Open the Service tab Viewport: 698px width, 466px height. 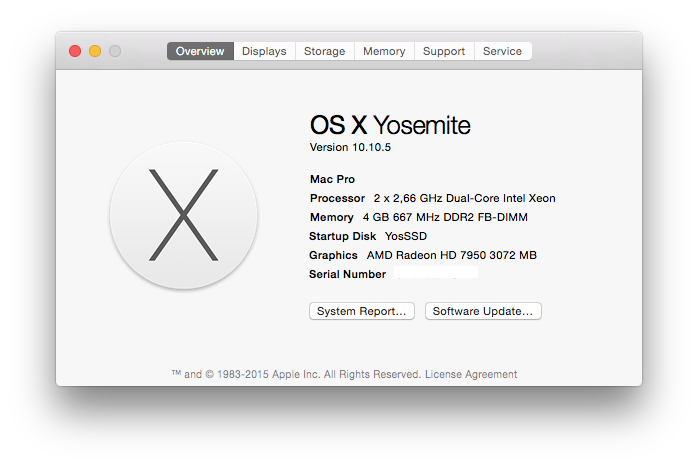pos(502,51)
